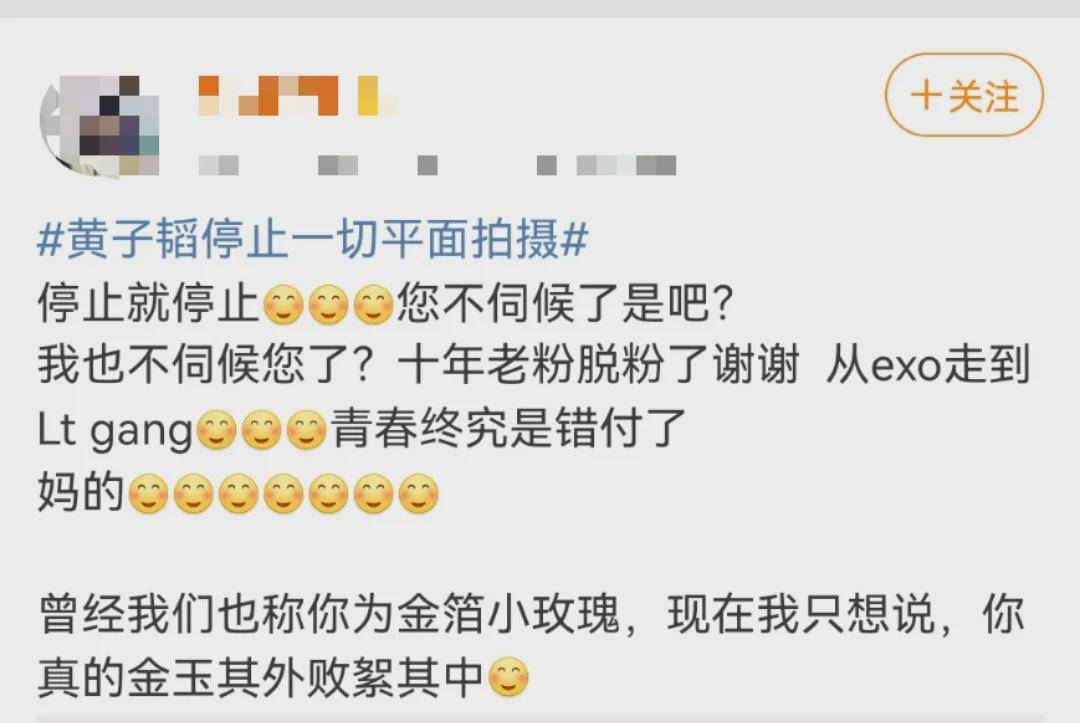Click the smiley emoji right before 您不伺候了是吧
Viewport: 1080px width, 723px height.
[373, 304]
